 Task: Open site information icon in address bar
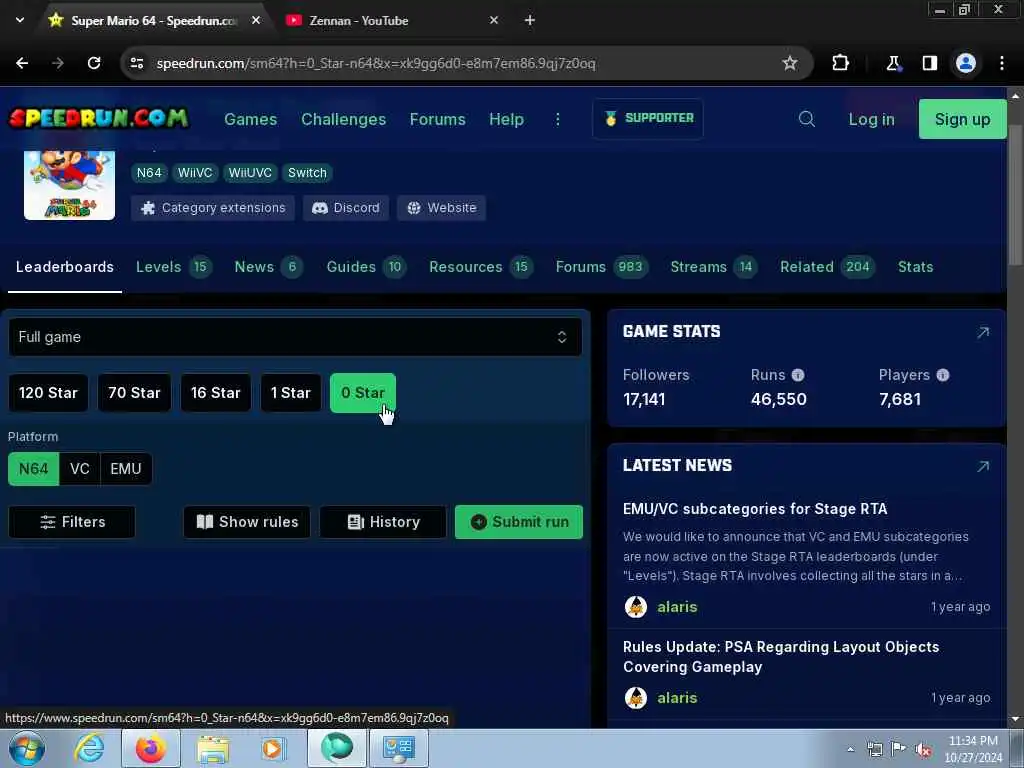coord(137,63)
